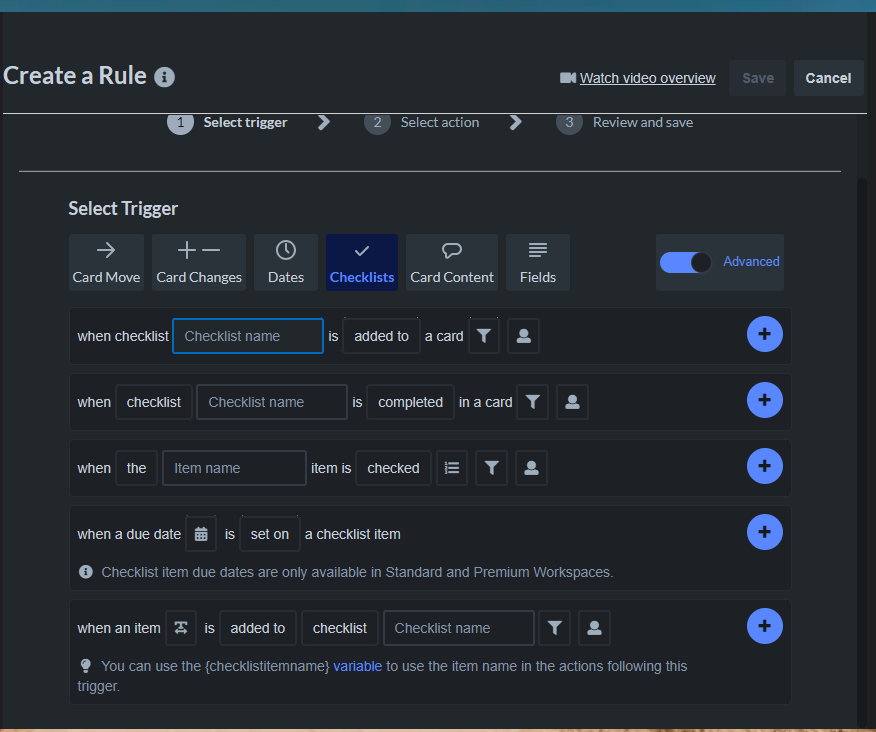Click filter icon in item checked row

(491, 468)
